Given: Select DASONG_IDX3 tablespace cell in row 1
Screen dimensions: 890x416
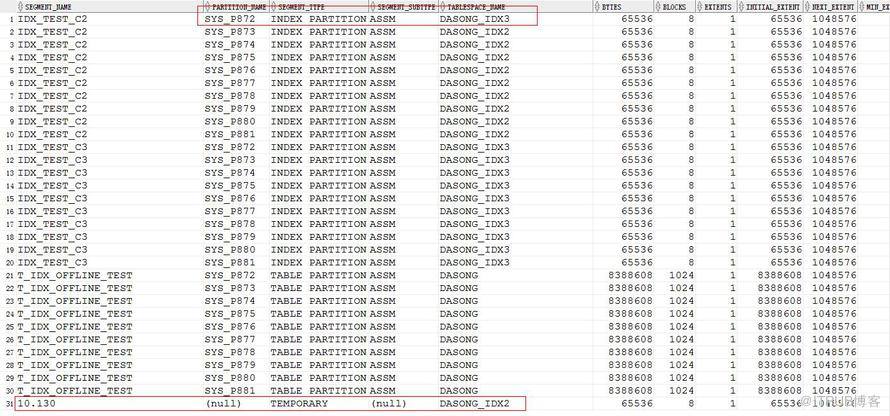Looking at the screenshot, I should click(x=475, y=19).
